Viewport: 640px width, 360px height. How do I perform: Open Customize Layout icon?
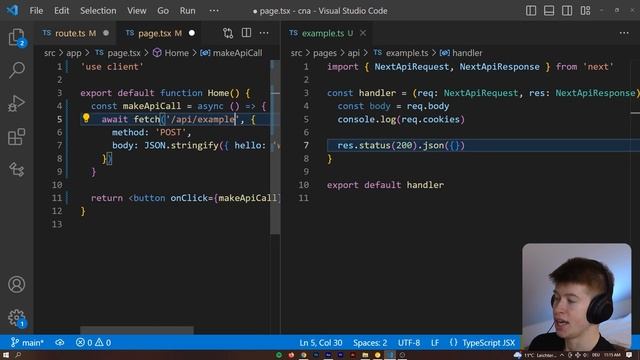[585, 11]
